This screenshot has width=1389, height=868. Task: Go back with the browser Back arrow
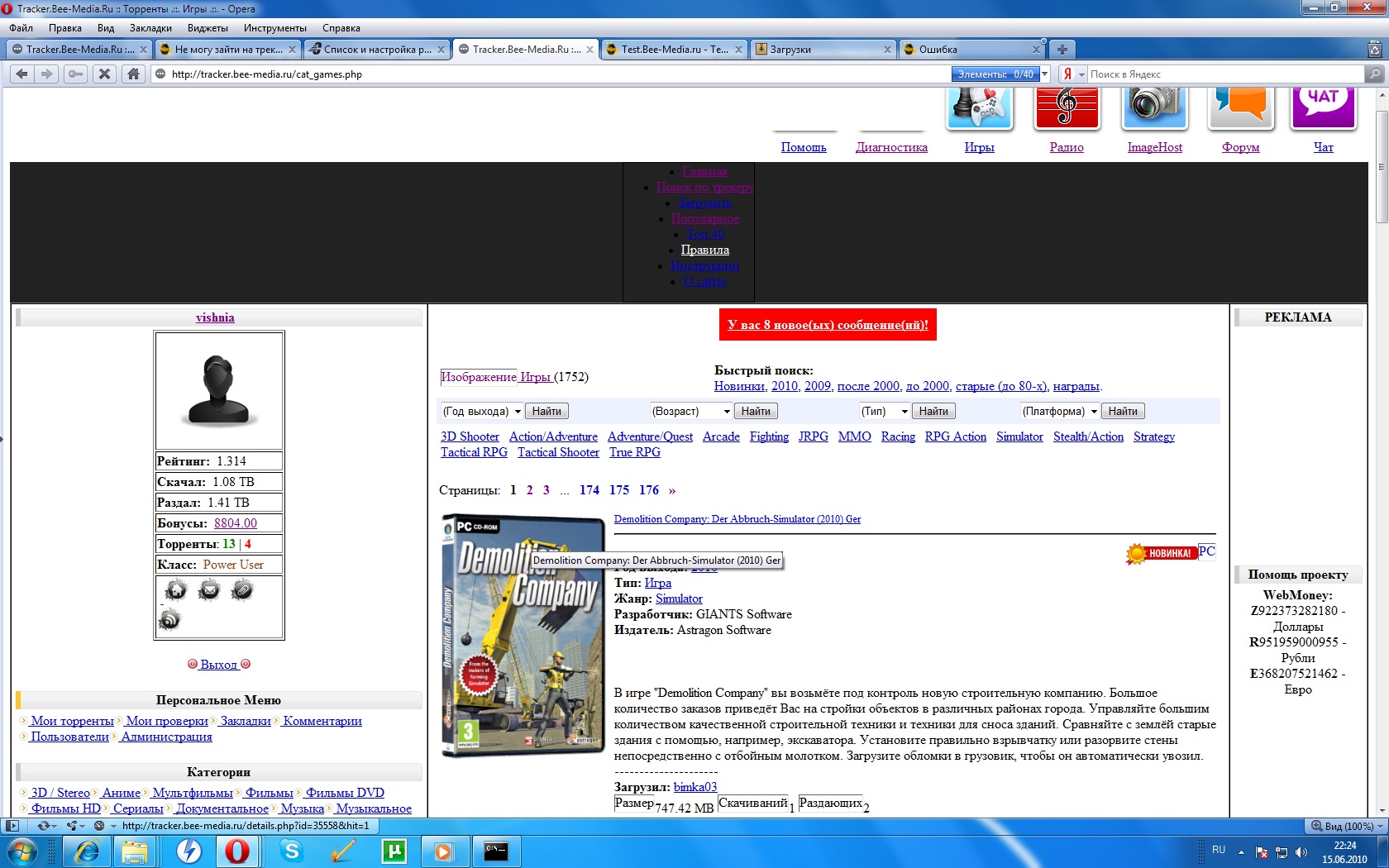click(21, 74)
